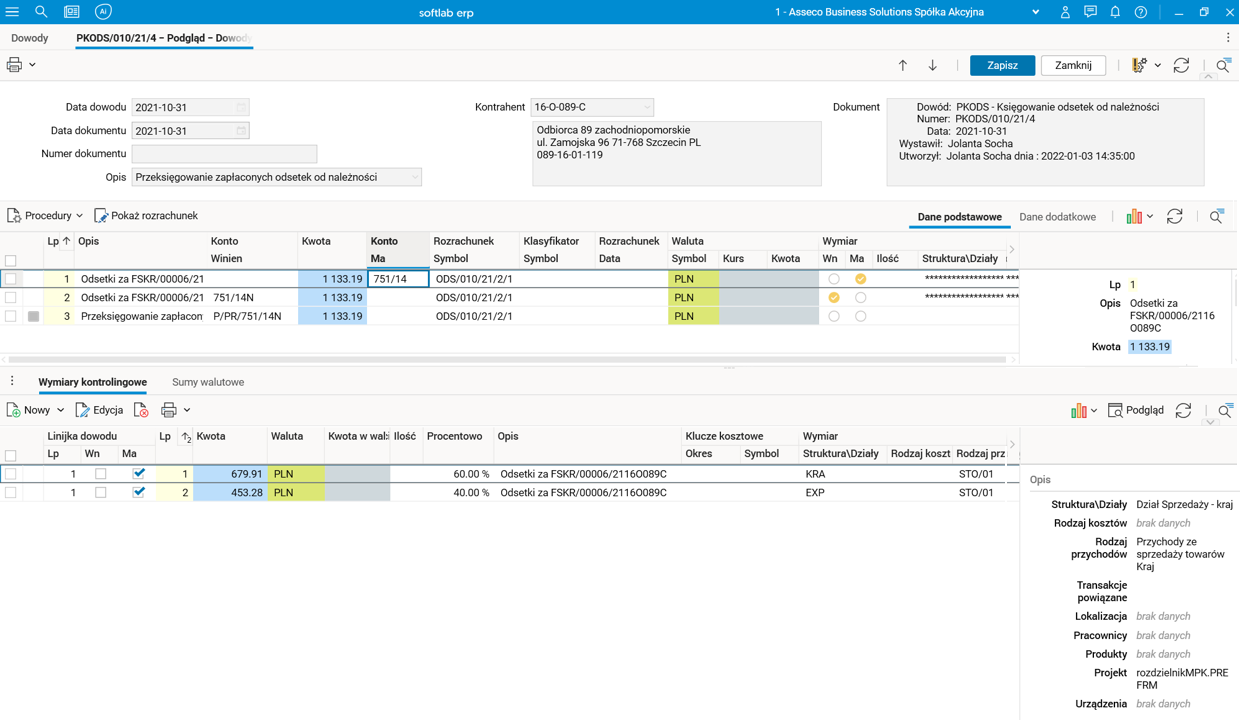Refresh the dimensions grid
This screenshot has height=720, width=1240.
(x=1184, y=410)
